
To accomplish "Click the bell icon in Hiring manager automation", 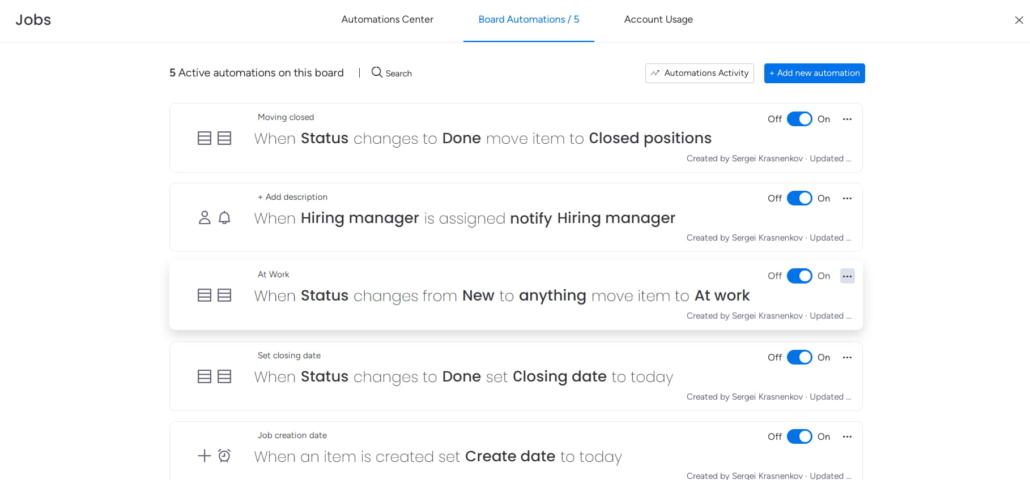I will 224,217.
